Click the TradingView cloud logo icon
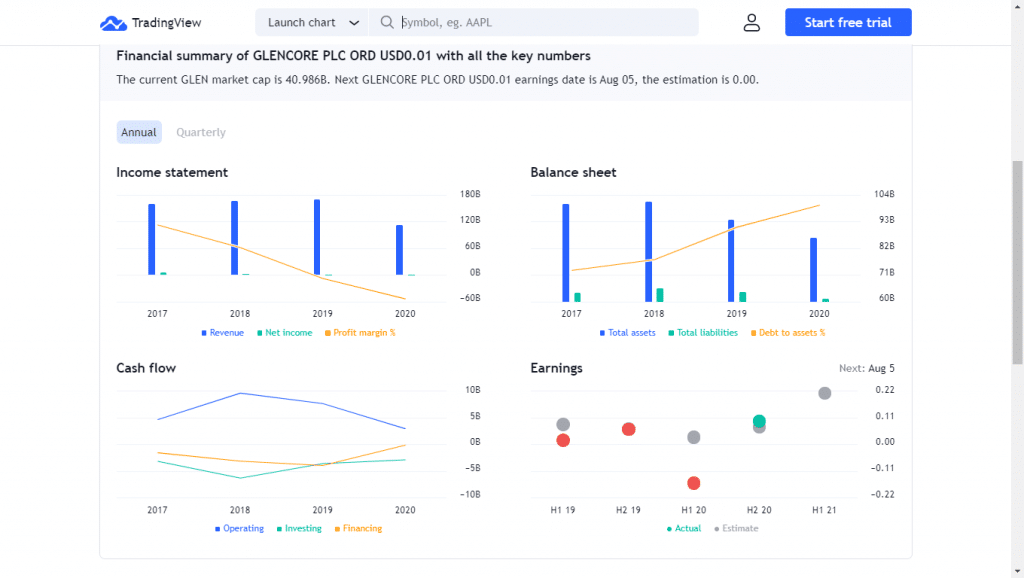1024x578 pixels. point(113,23)
